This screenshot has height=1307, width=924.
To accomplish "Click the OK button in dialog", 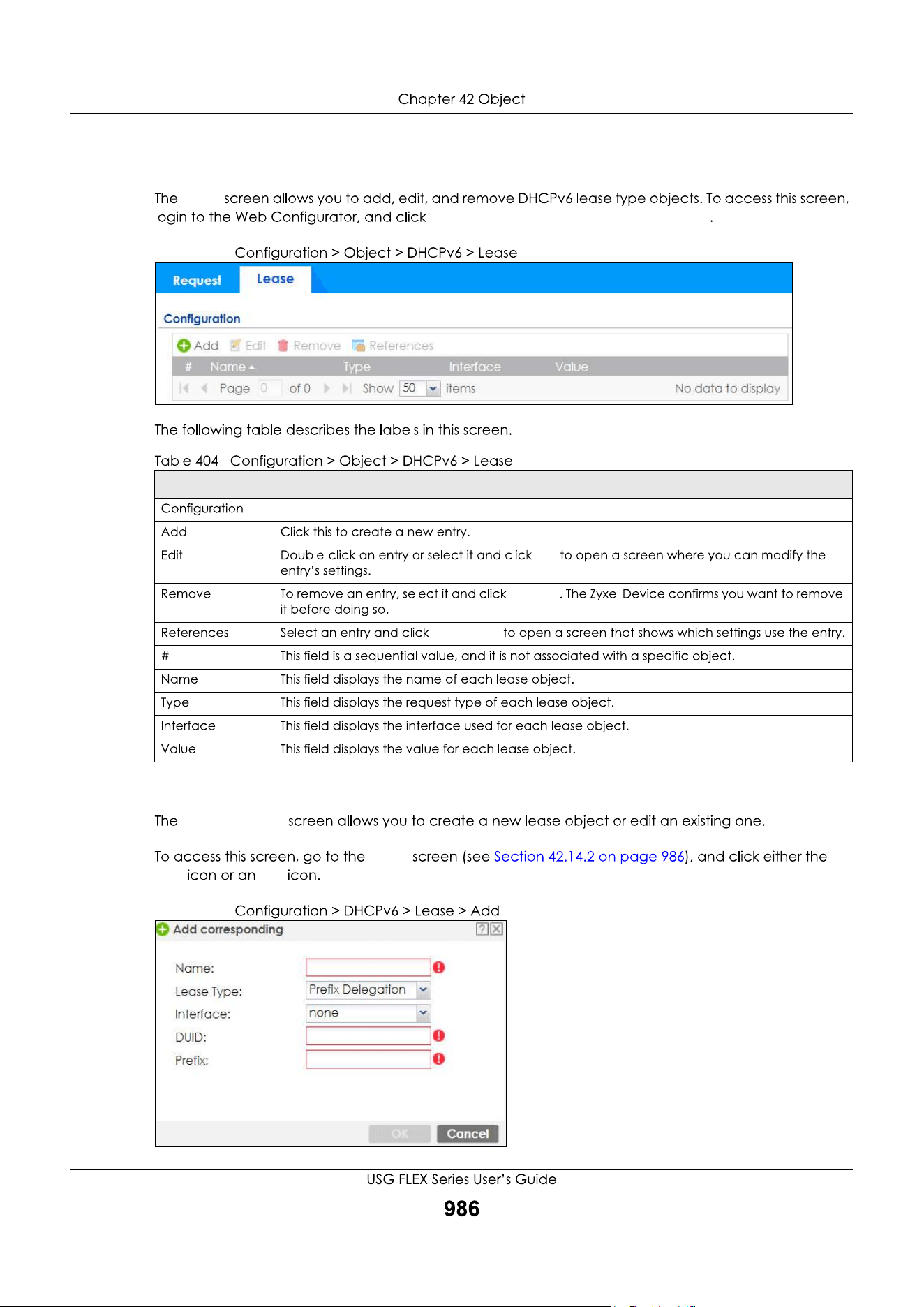I will pyautogui.click(x=400, y=1134).
